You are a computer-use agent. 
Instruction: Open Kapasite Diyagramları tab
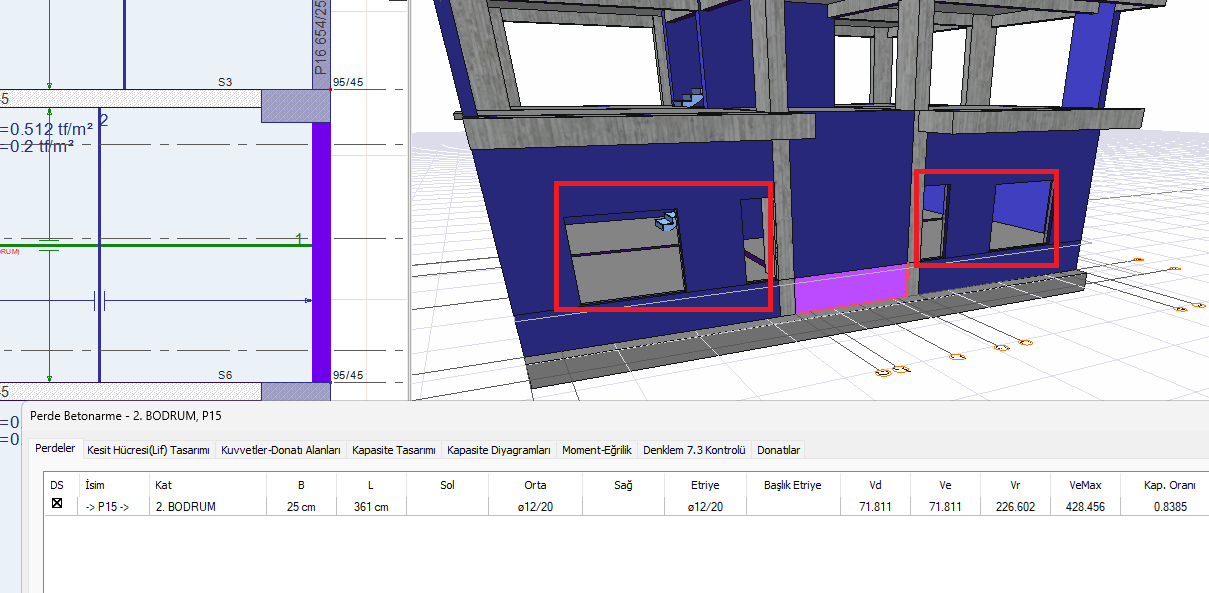[x=499, y=450]
